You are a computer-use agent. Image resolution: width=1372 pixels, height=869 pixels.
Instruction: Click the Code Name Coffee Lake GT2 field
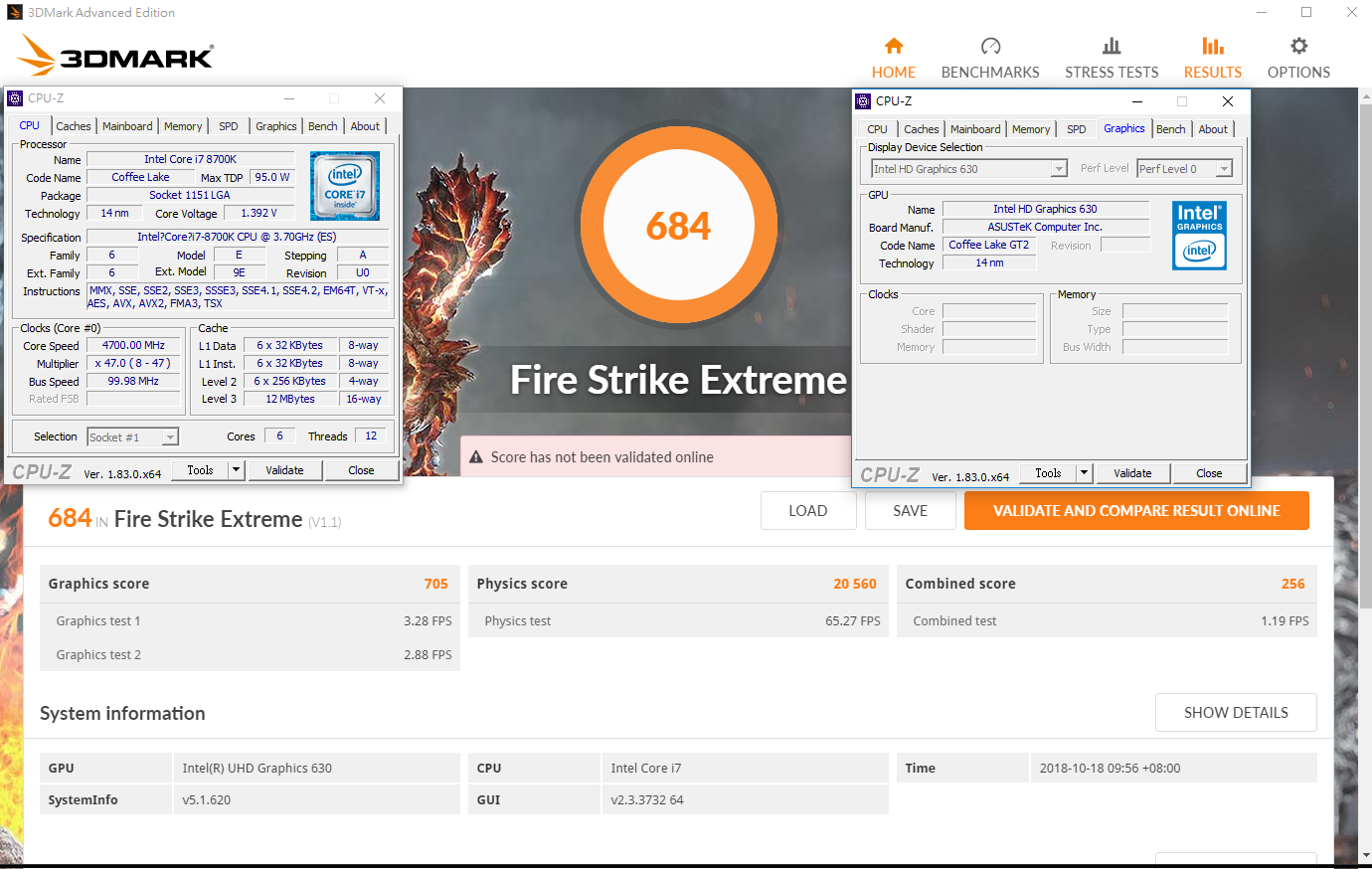[x=989, y=245]
